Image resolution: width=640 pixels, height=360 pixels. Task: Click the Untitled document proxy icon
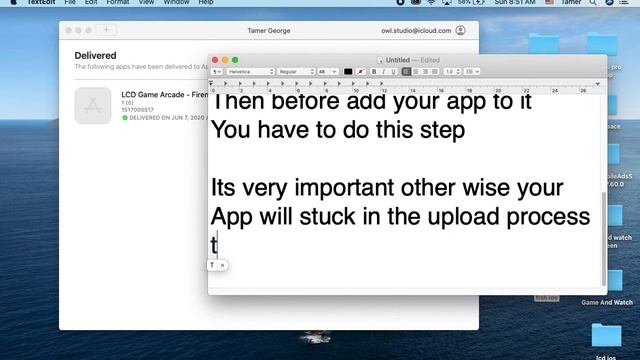(x=380, y=60)
